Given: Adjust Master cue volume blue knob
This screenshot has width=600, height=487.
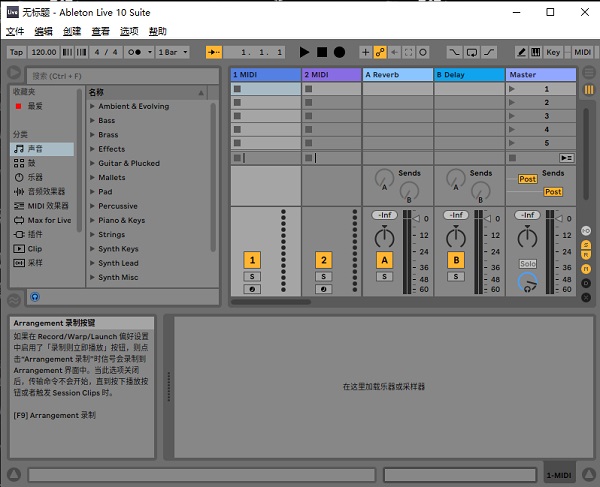Looking at the screenshot, I should coord(528,283).
